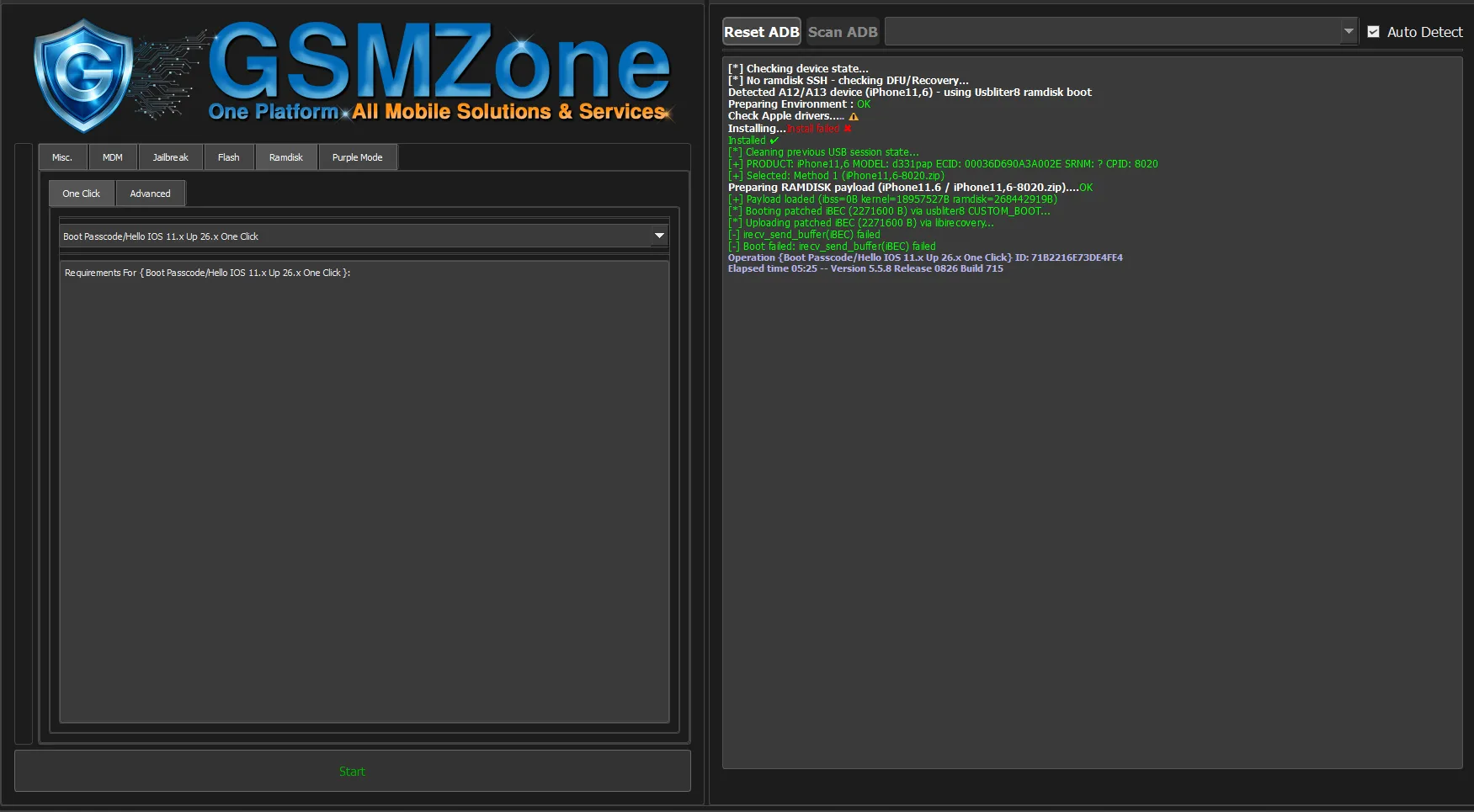Click the 'Uploading patched iBEC' log line
The width and height of the screenshot is (1474, 812).
(860, 223)
